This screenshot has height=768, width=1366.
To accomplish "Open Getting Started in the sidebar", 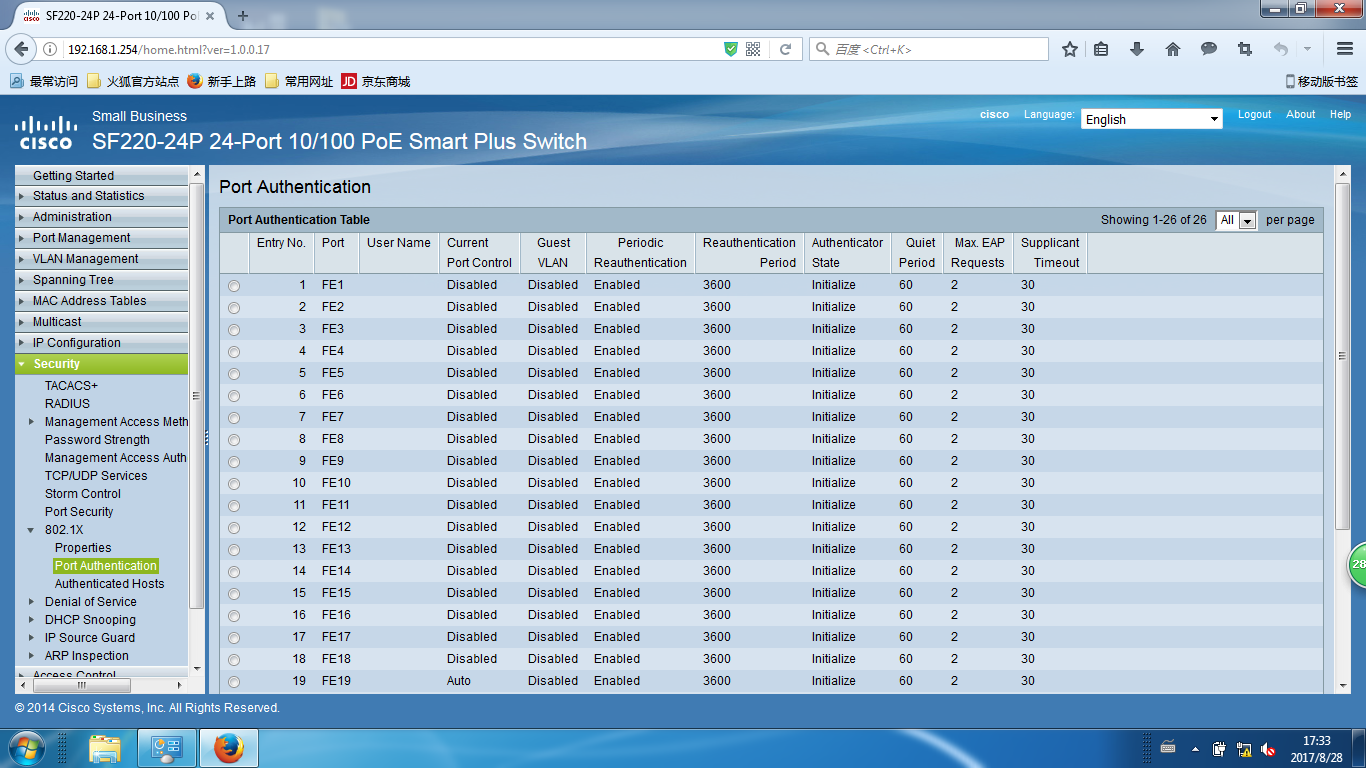I will (x=73, y=176).
